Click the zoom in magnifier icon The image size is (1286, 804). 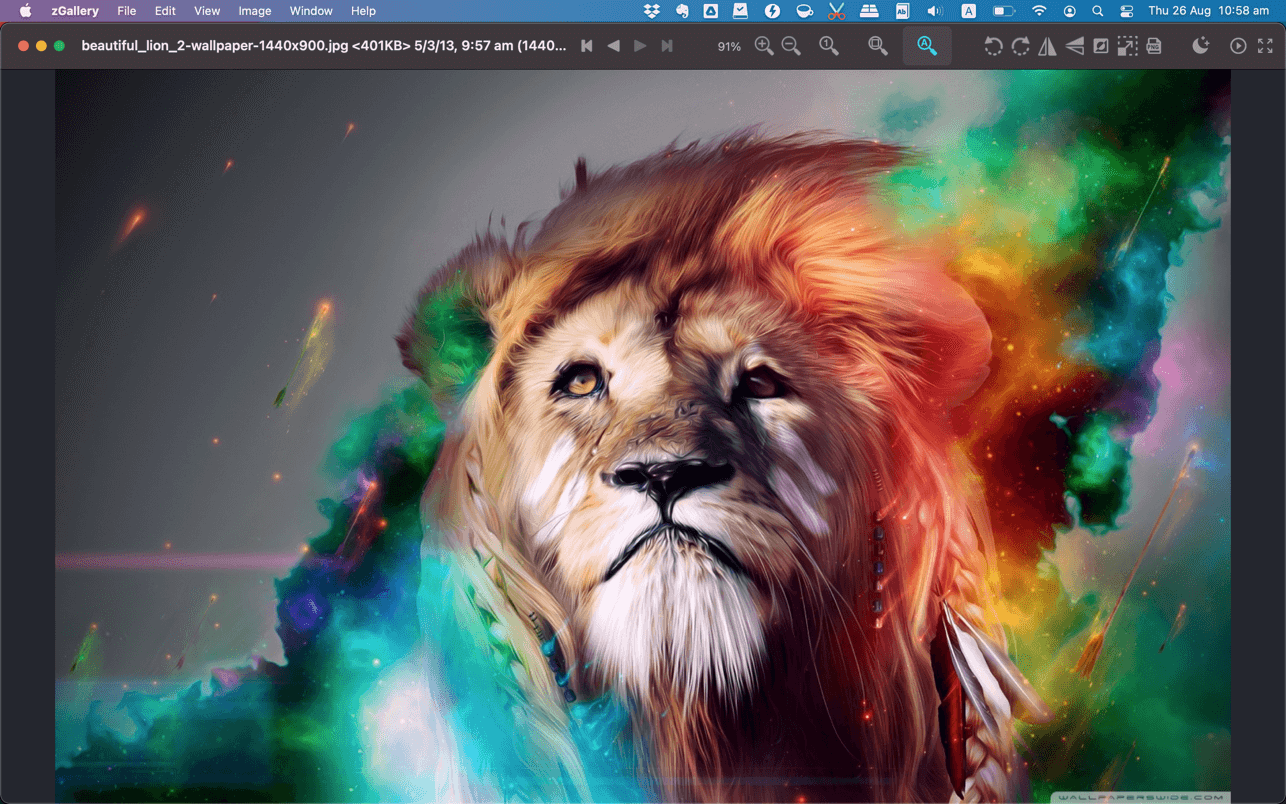[764, 46]
